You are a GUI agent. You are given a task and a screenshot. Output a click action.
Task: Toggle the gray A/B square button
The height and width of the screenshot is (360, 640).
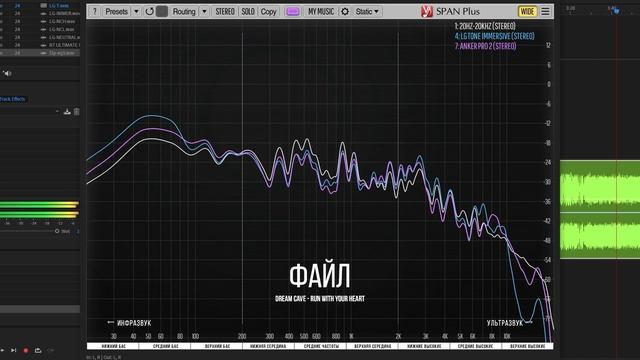[x=162, y=11]
